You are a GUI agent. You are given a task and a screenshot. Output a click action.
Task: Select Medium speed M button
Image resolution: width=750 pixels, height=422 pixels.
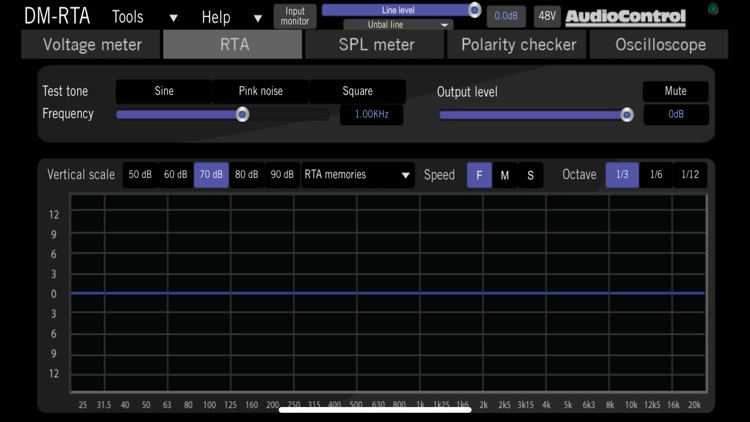coord(505,175)
